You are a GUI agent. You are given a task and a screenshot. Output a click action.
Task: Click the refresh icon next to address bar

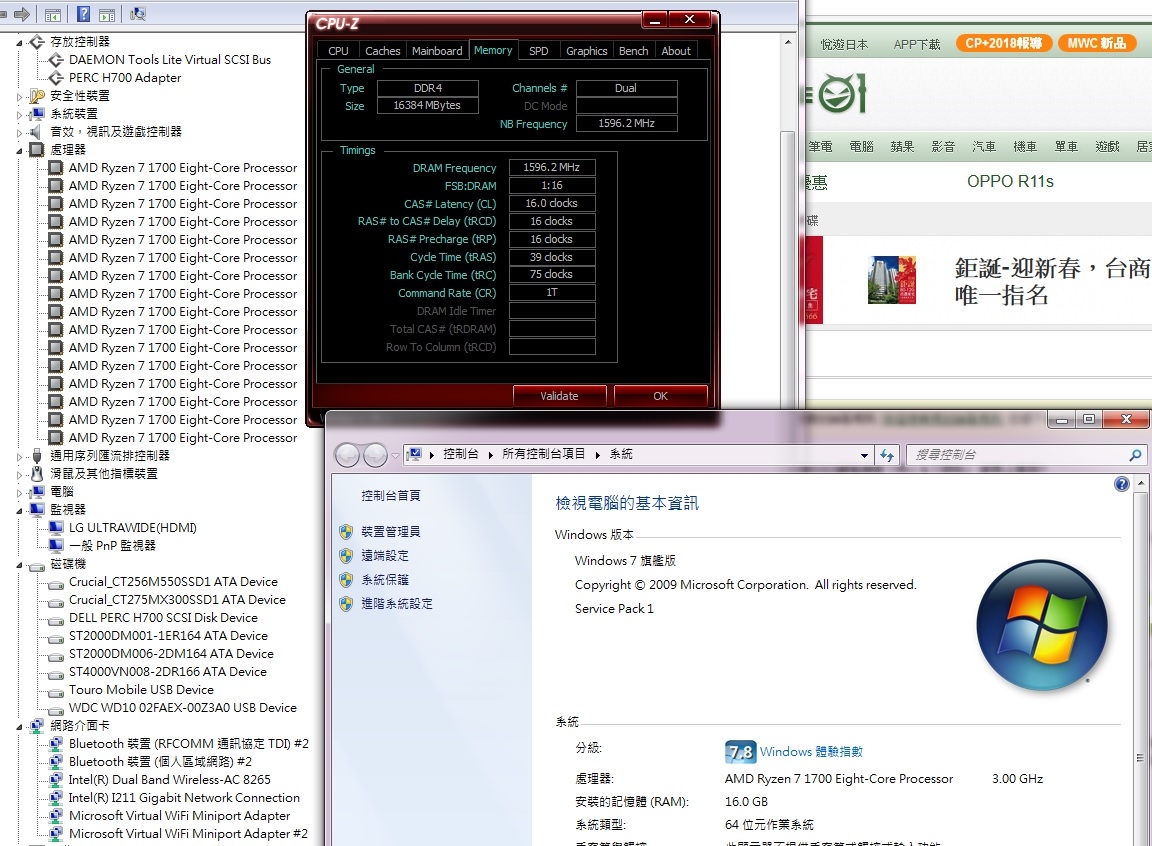[887, 455]
